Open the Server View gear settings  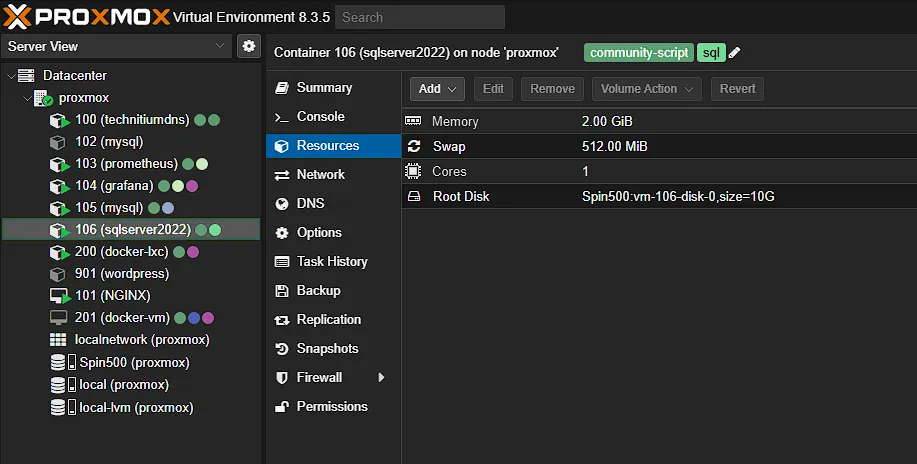coord(249,46)
